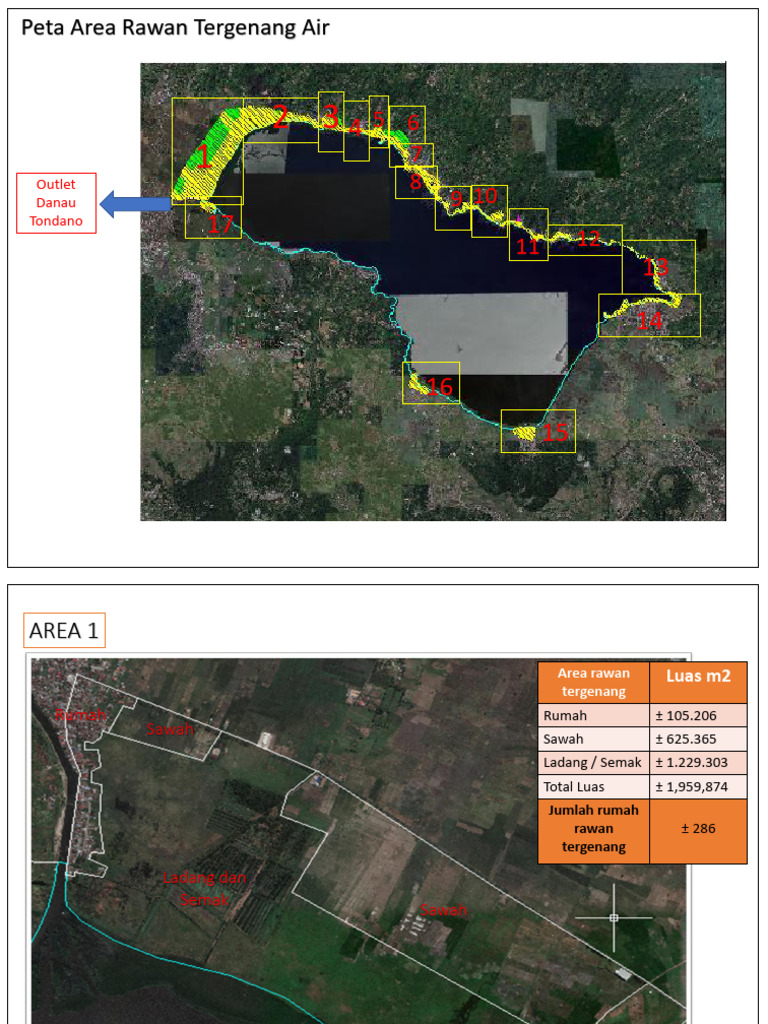Select area number 14 on the lake map
The width and height of the screenshot is (768, 1024).
pos(650,321)
